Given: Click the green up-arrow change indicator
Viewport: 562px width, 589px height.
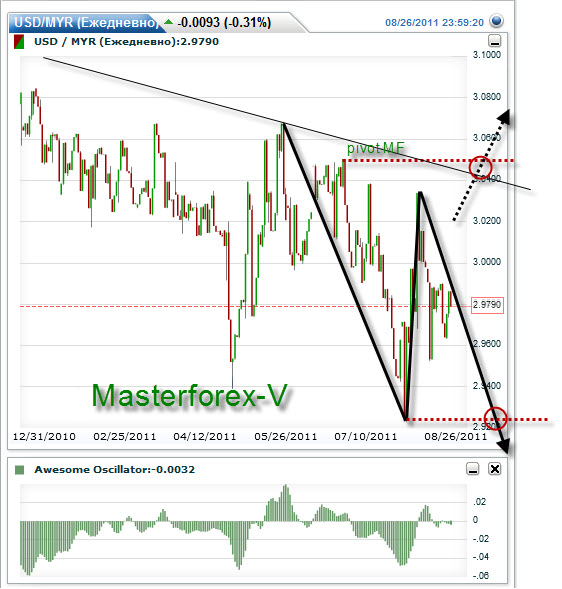Looking at the screenshot, I should tap(168, 22).
